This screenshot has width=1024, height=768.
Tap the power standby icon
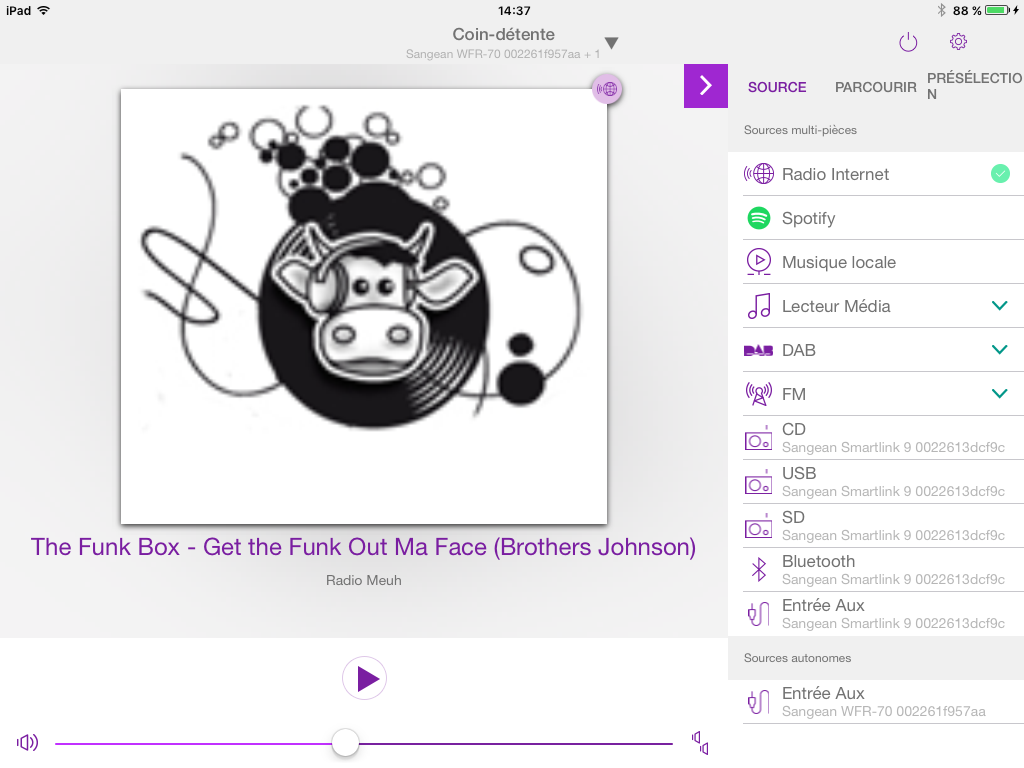point(908,42)
